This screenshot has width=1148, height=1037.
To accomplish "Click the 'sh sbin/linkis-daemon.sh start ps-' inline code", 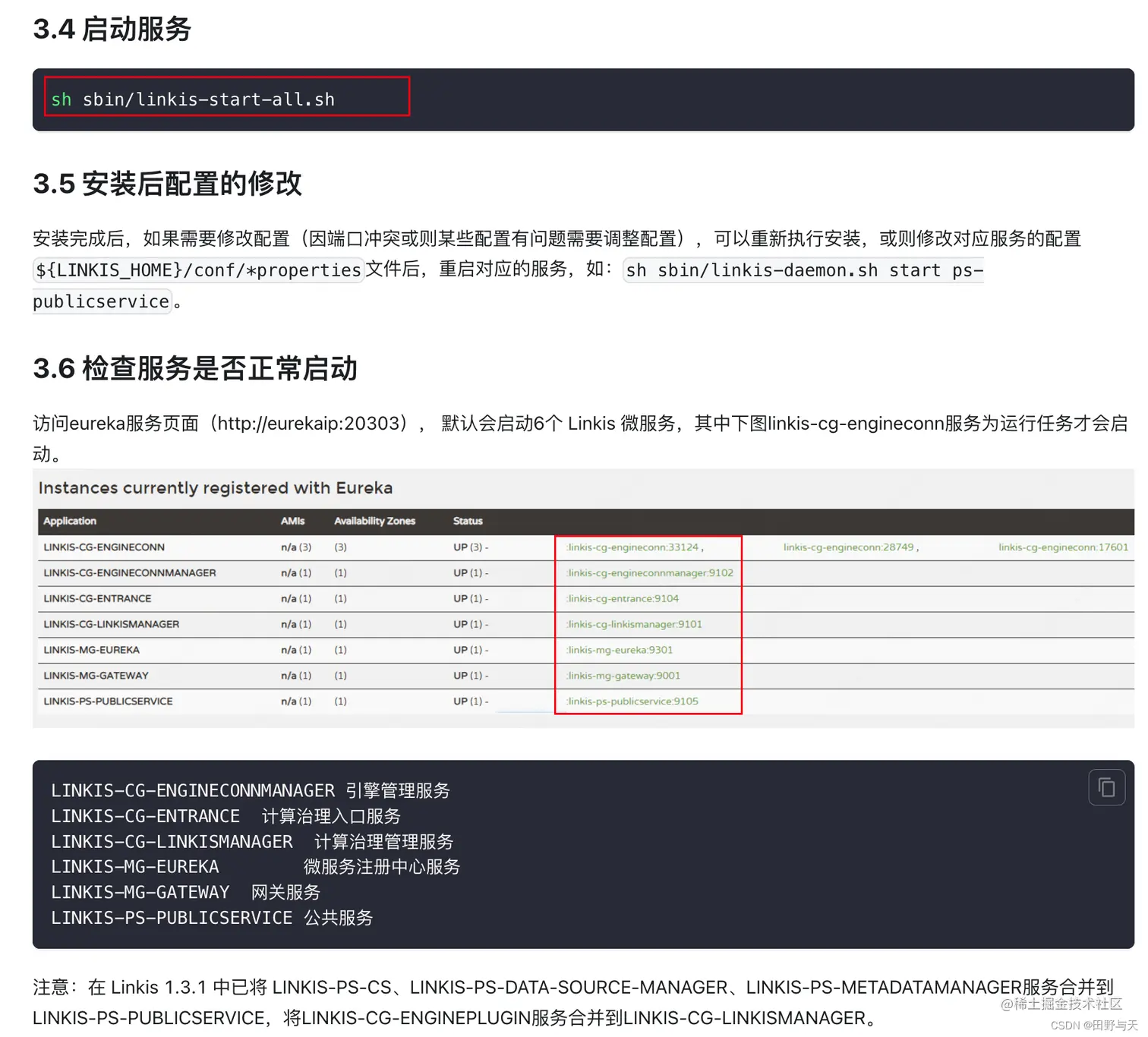I will pos(803,270).
